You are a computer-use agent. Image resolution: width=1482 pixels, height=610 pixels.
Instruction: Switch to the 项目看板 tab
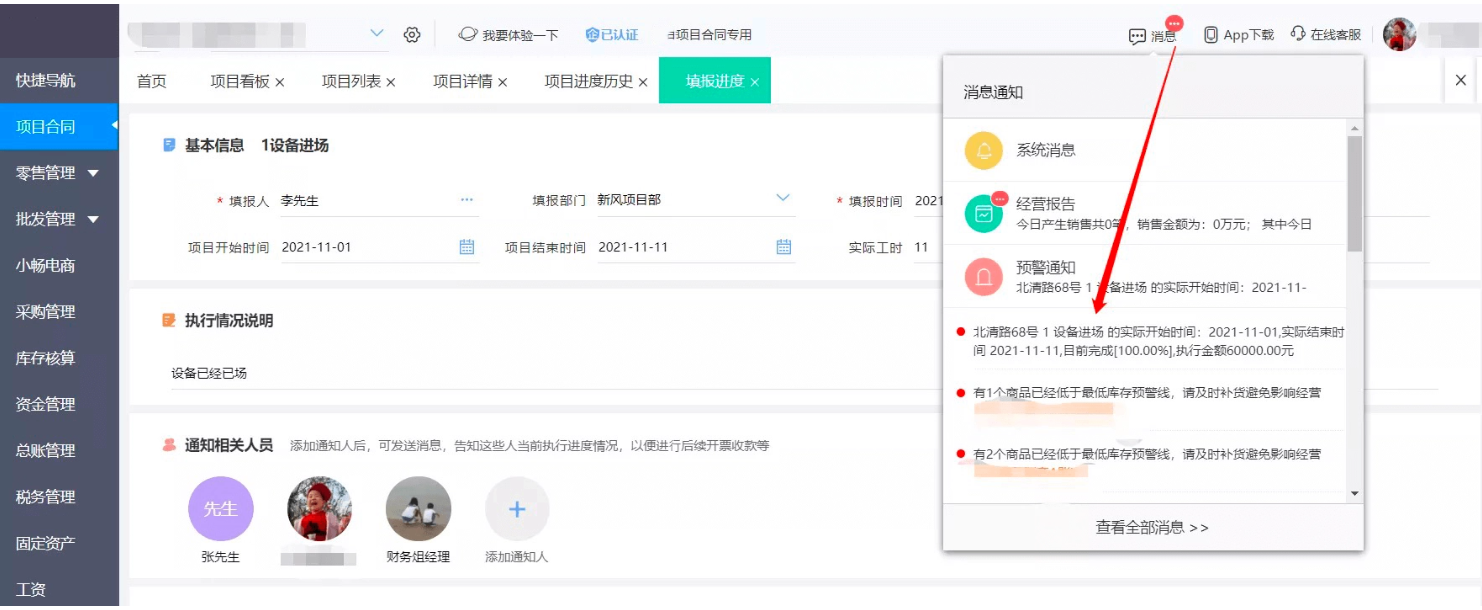point(240,82)
